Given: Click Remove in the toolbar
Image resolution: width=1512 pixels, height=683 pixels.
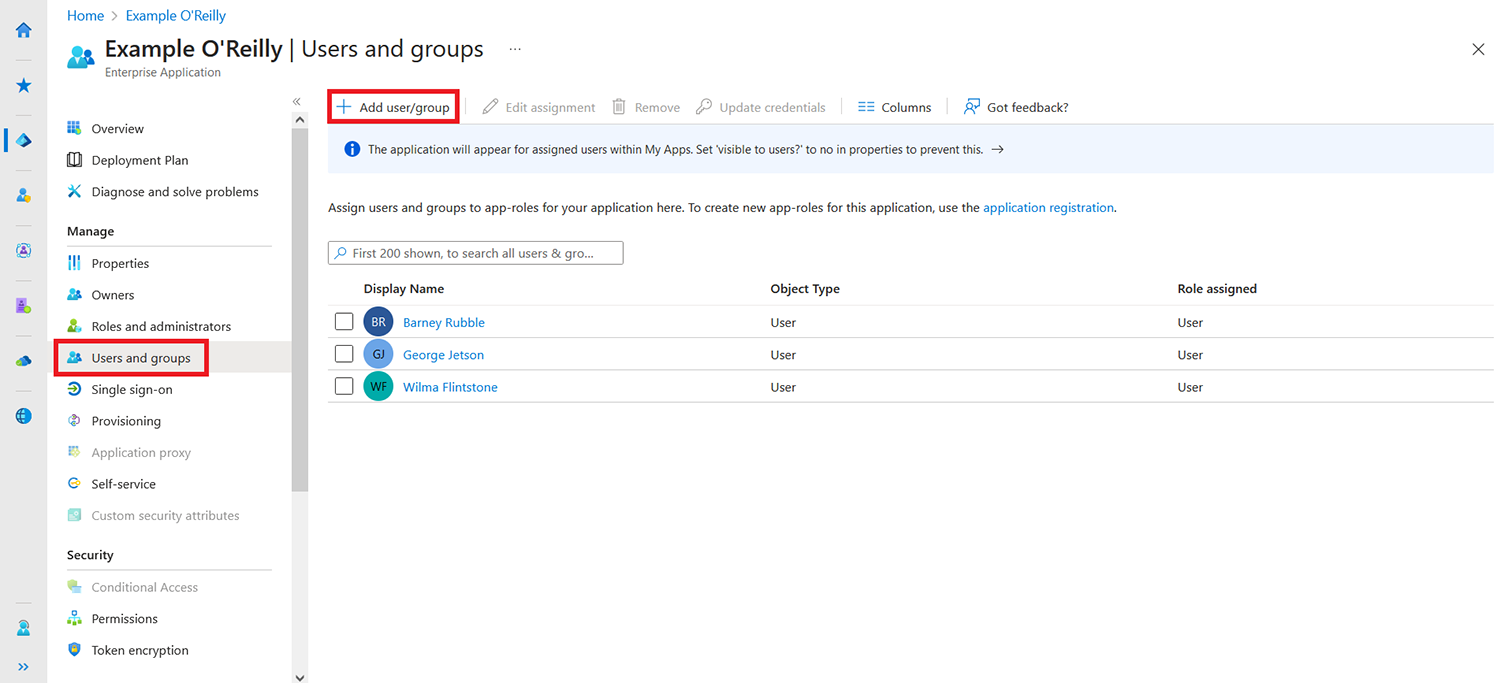Looking at the screenshot, I should tap(646, 107).
